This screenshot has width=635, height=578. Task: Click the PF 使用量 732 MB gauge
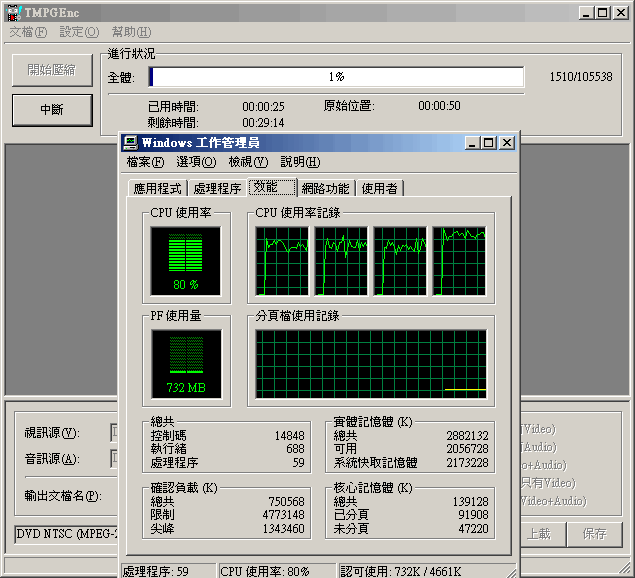pyautogui.click(x=186, y=364)
